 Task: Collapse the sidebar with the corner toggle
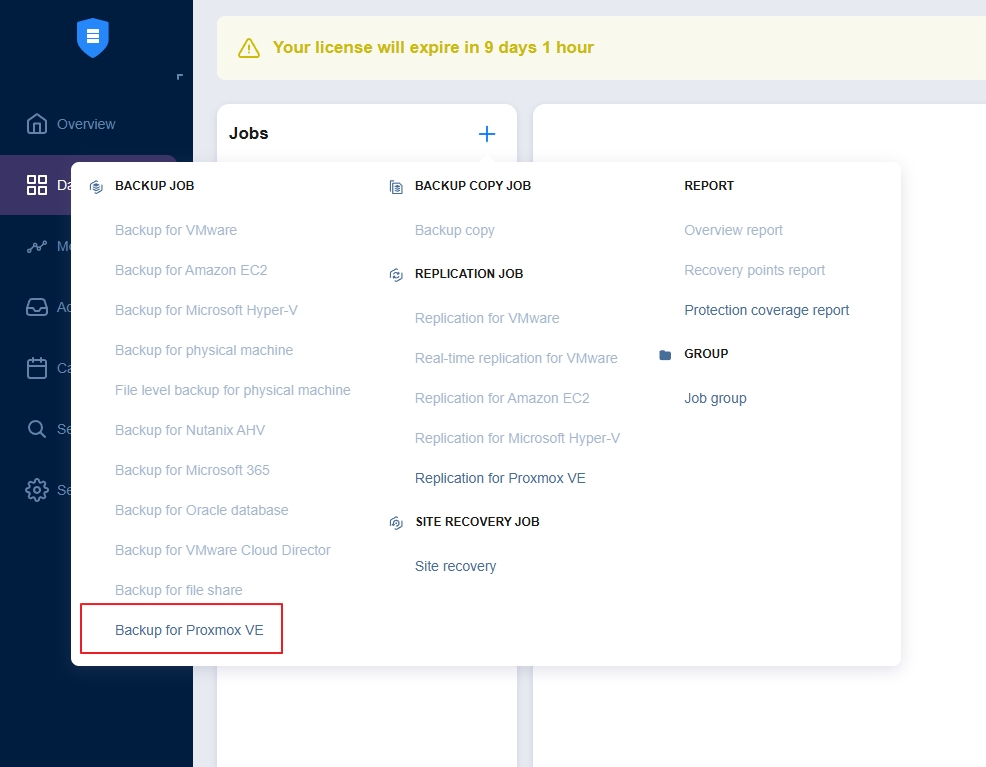pyautogui.click(x=179, y=77)
